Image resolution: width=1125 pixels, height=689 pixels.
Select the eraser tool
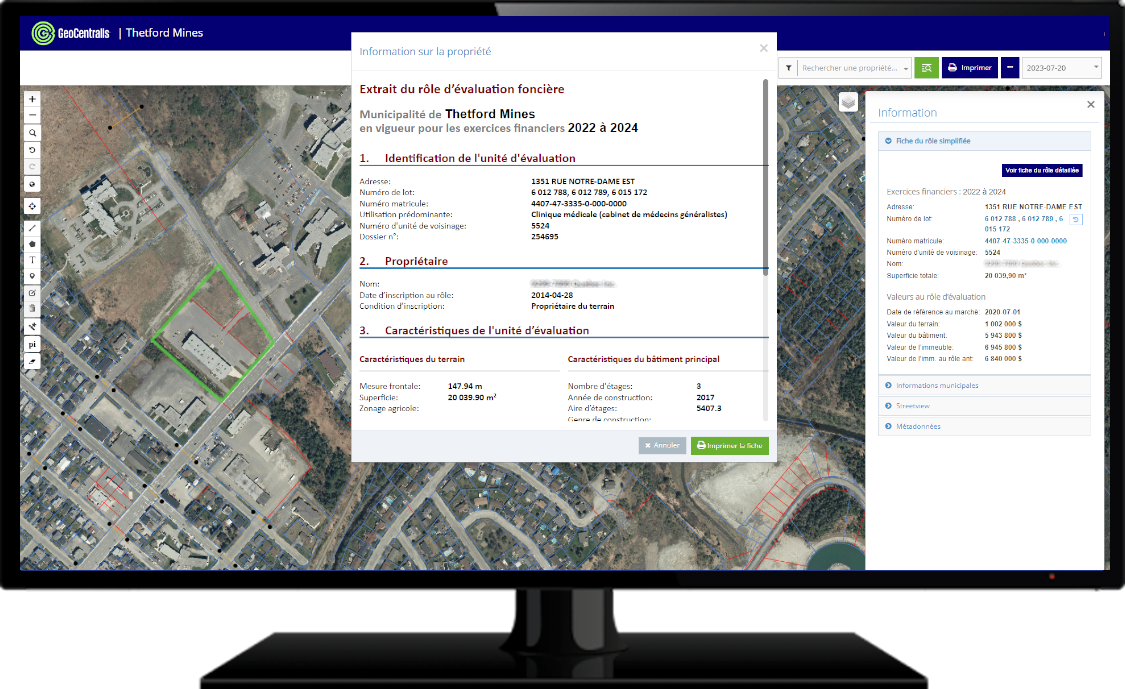tap(32, 361)
